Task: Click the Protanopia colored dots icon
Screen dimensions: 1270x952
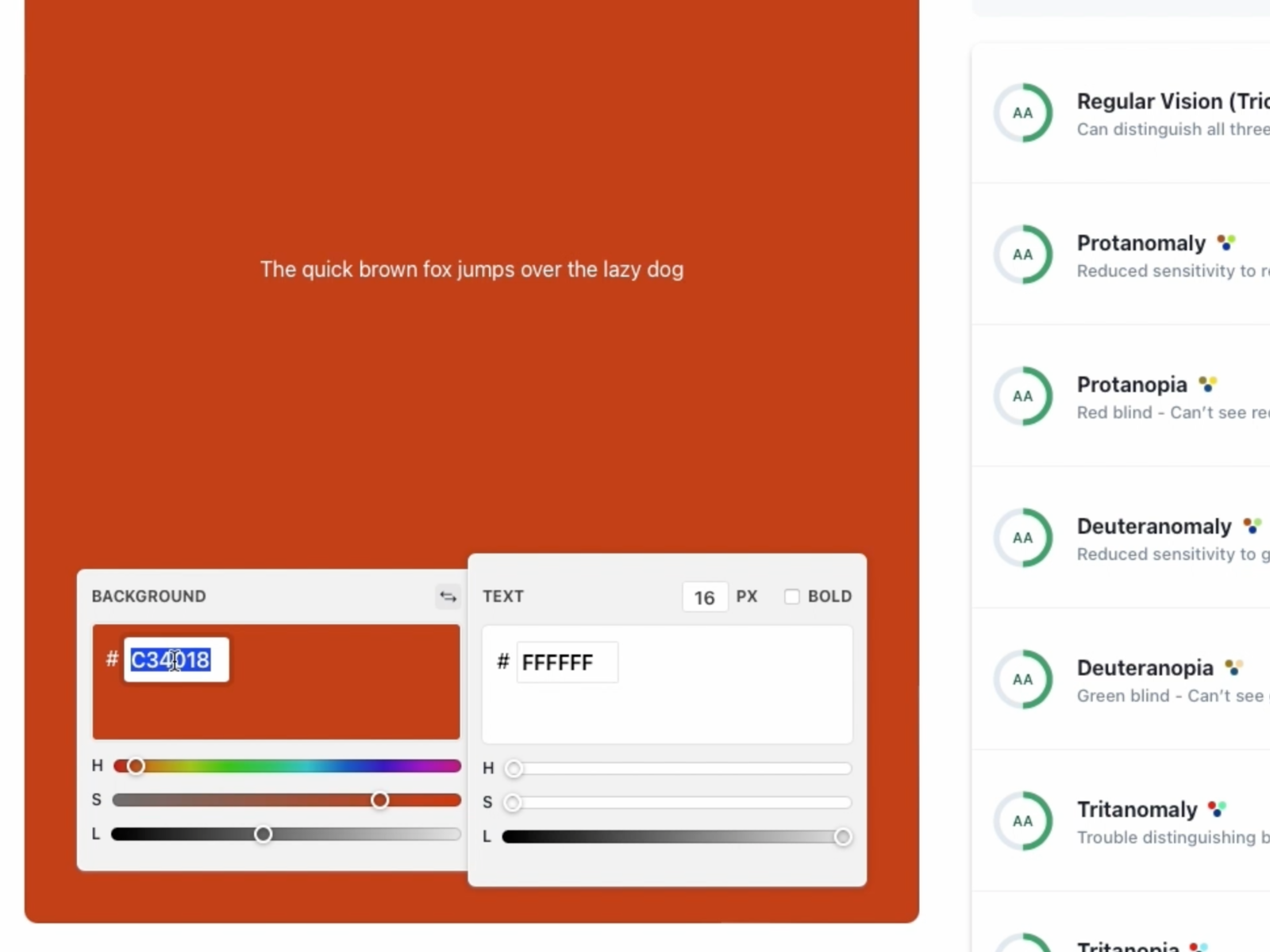Action: point(1207,384)
